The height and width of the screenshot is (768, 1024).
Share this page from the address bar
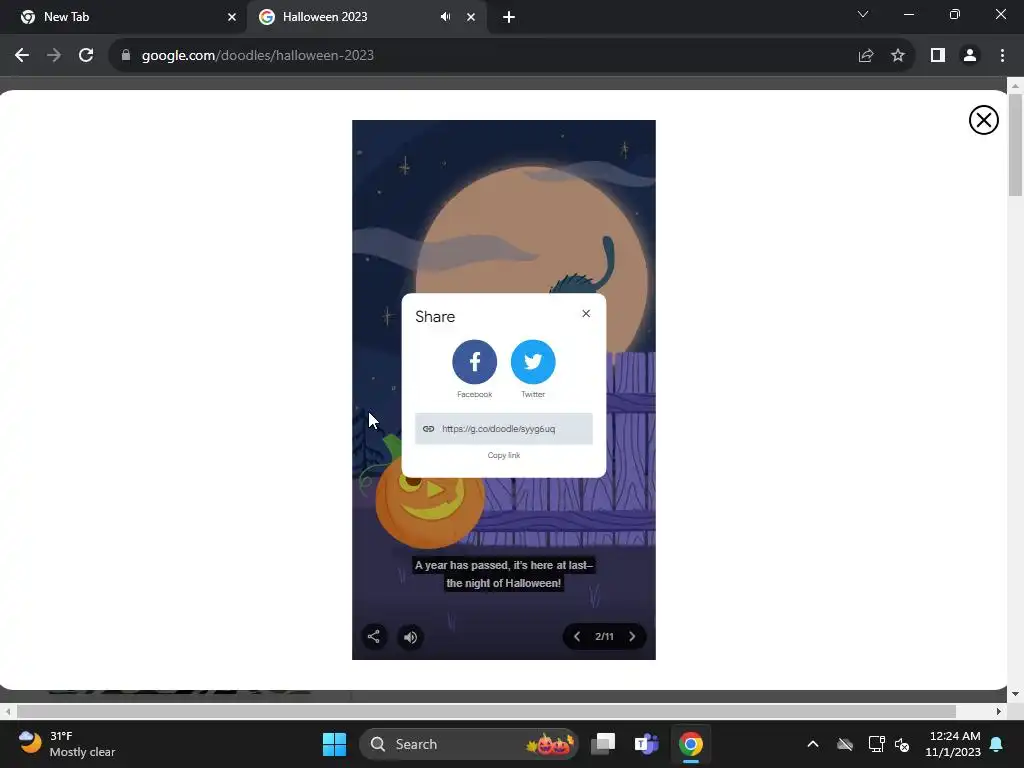tap(866, 56)
